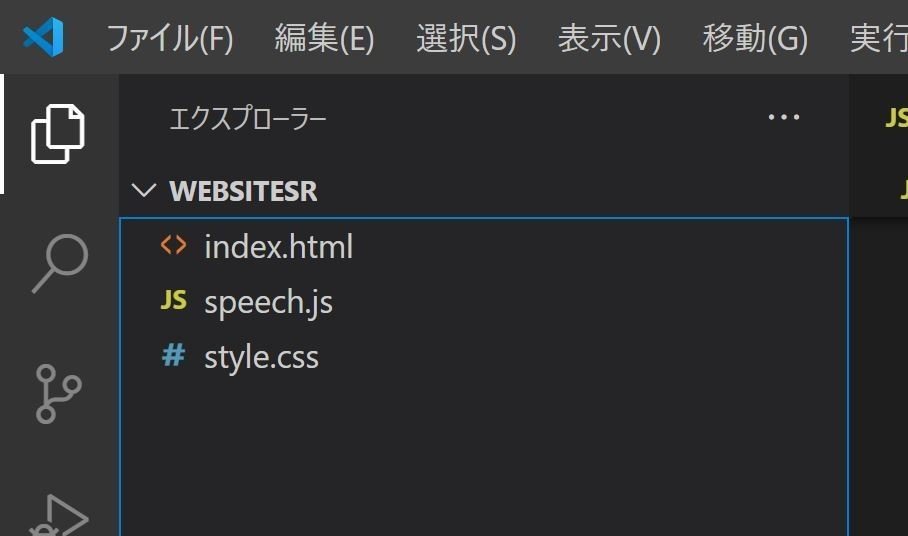Open the ファイル(F) menu
Image resolution: width=908 pixels, height=536 pixels.
point(169,39)
